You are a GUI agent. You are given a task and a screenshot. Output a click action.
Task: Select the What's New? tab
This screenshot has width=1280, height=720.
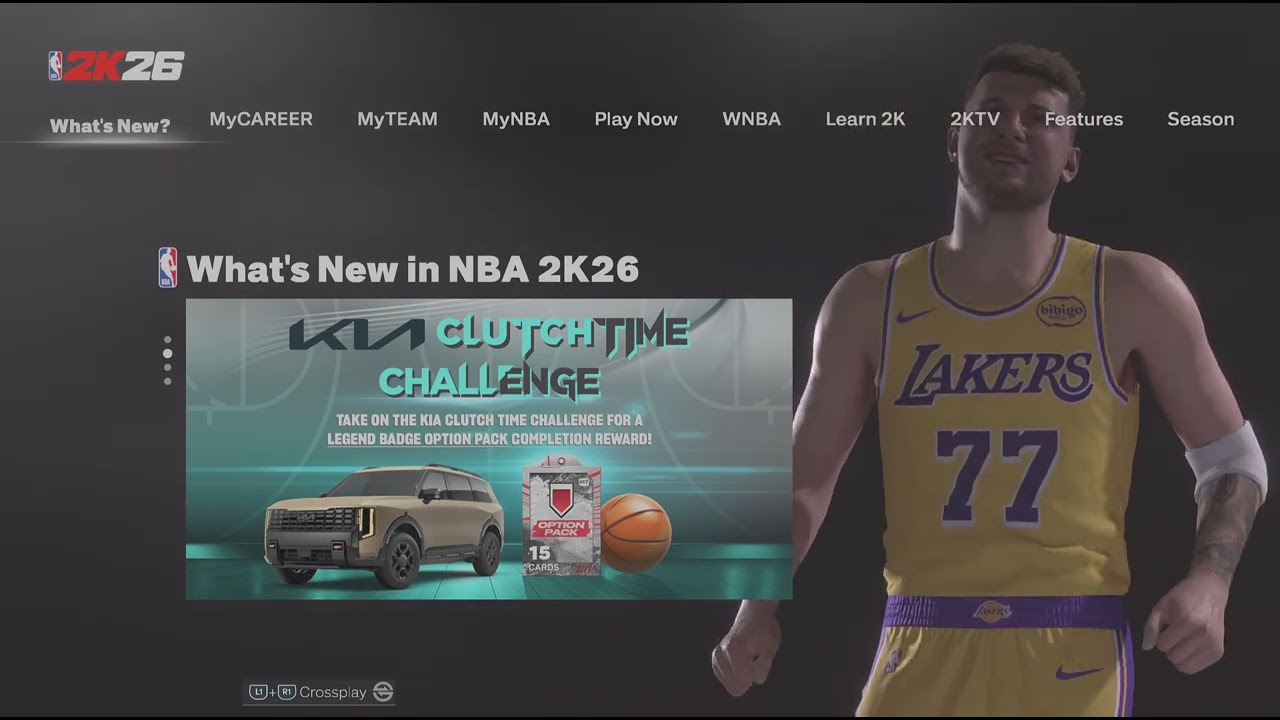[x=110, y=126]
